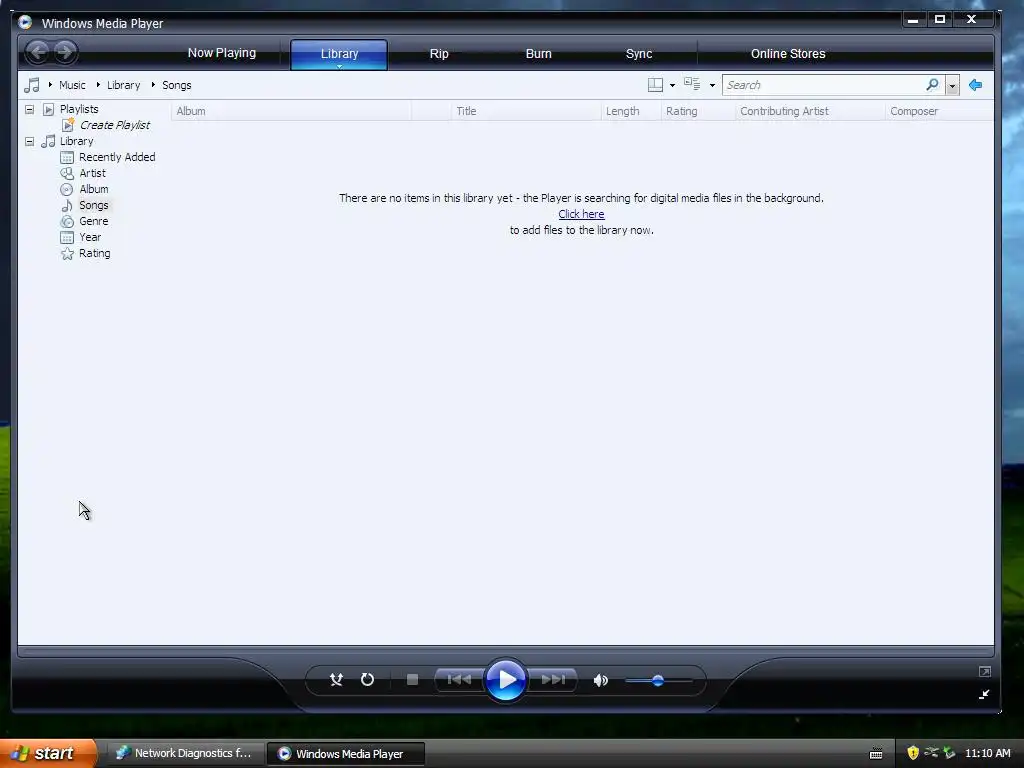Expand the arrow before Songs breadcrumb
Image resolution: width=1024 pixels, height=768 pixels.
point(153,85)
